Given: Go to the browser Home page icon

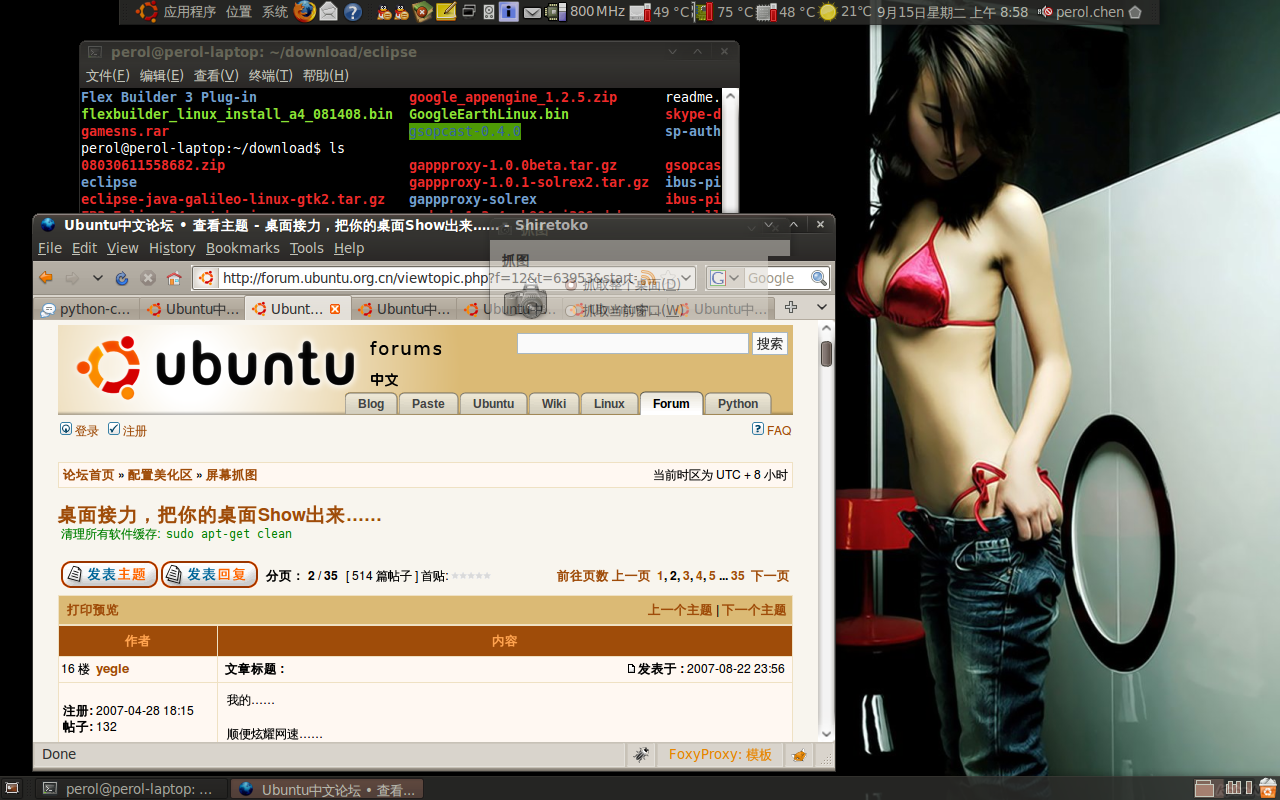Looking at the screenshot, I should tap(174, 278).
